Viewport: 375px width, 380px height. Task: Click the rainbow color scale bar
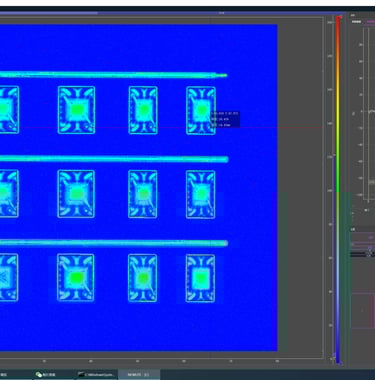(338, 190)
